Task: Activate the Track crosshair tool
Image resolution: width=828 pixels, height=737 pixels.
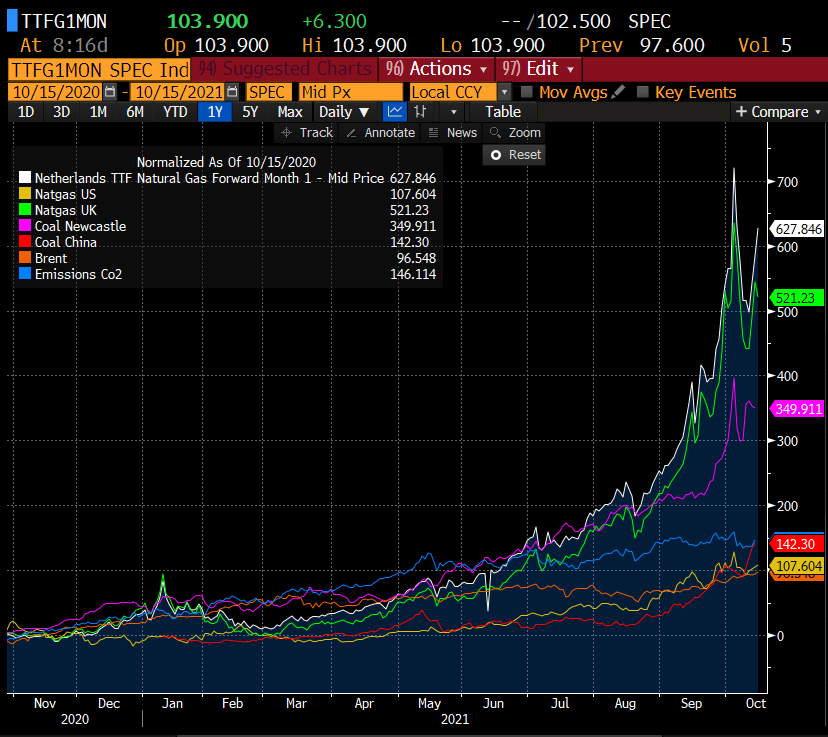Action: [x=307, y=133]
